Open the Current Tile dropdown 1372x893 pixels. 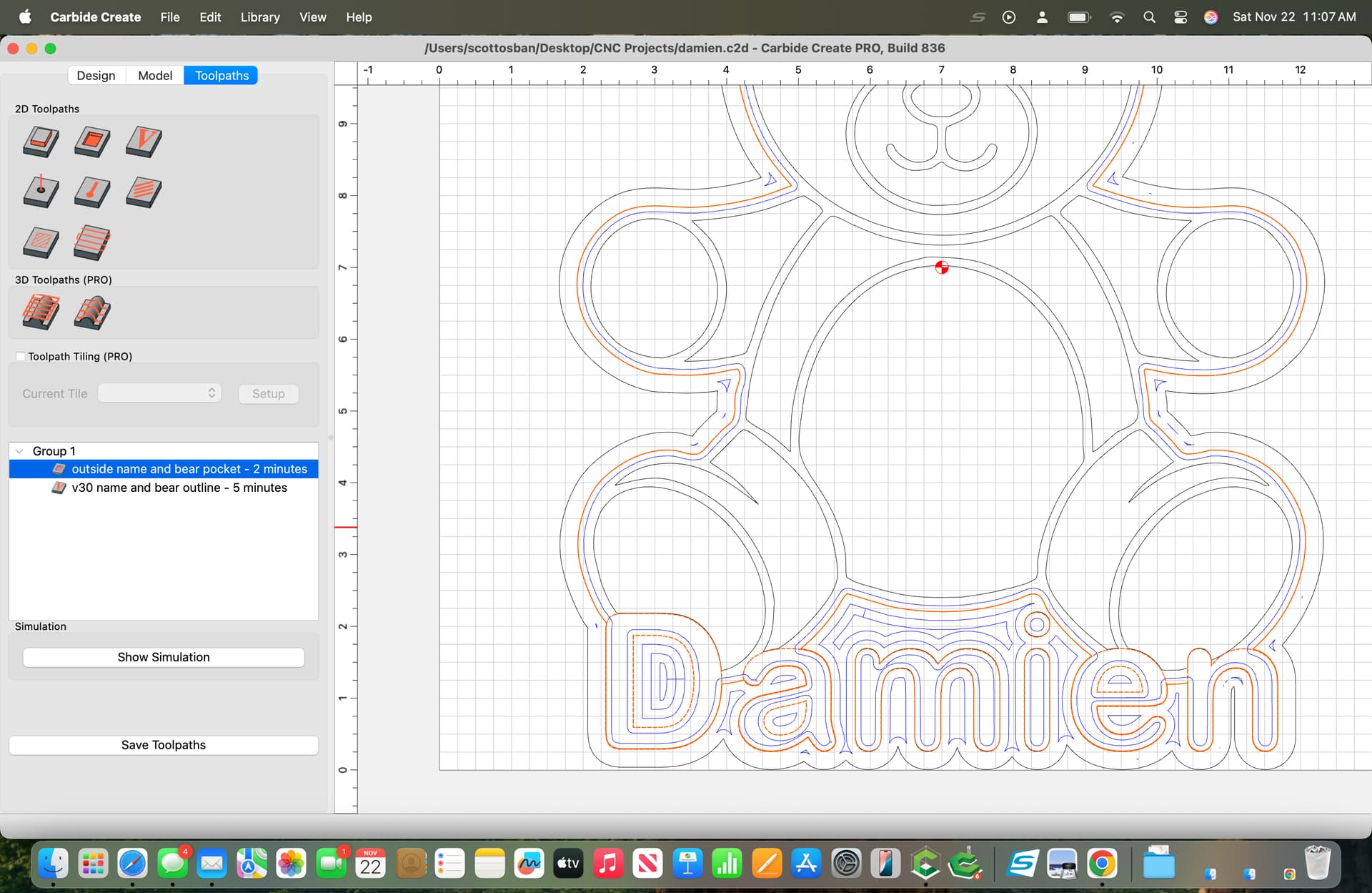[x=159, y=393]
